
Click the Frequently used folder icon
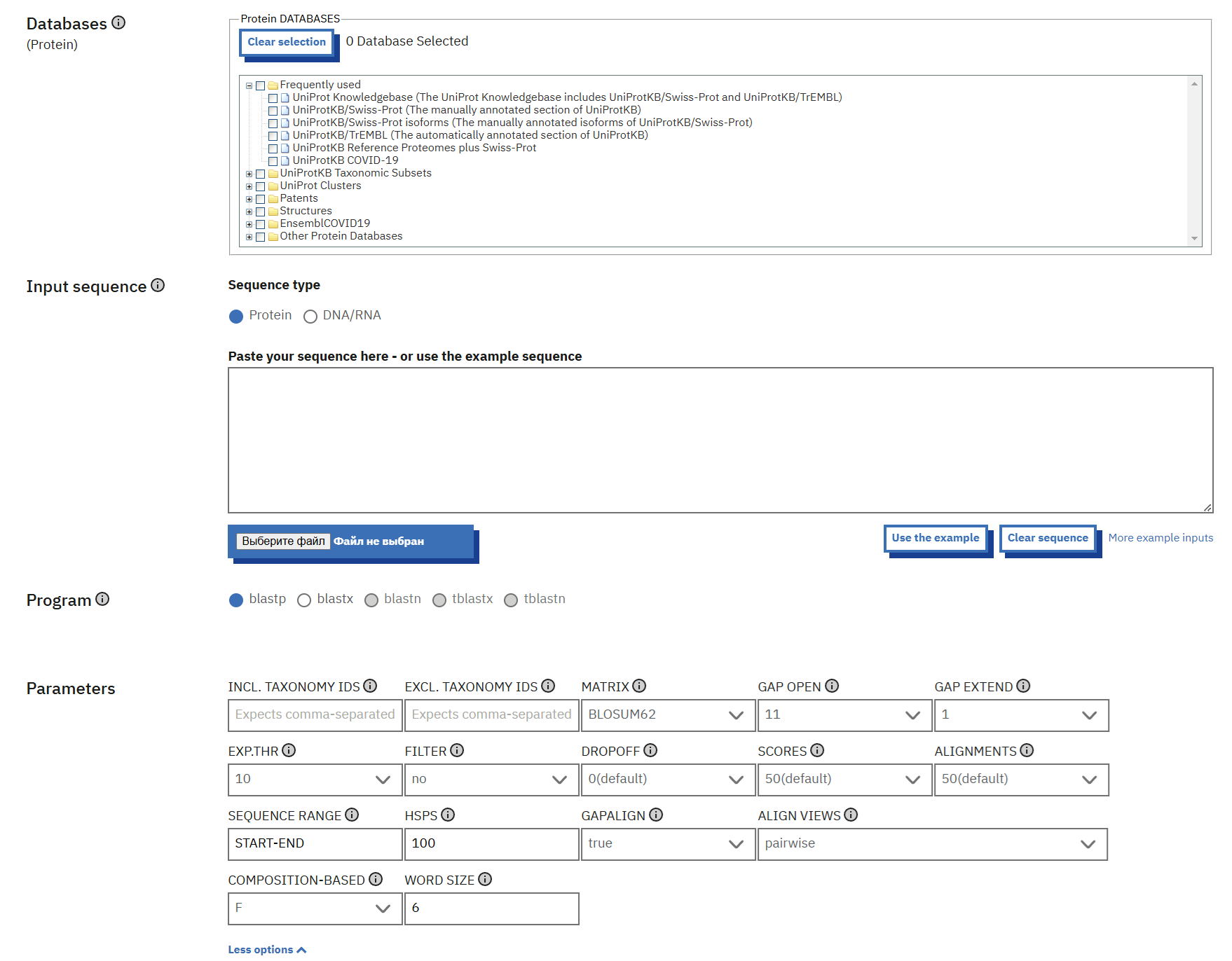click(x=273, y=85)
